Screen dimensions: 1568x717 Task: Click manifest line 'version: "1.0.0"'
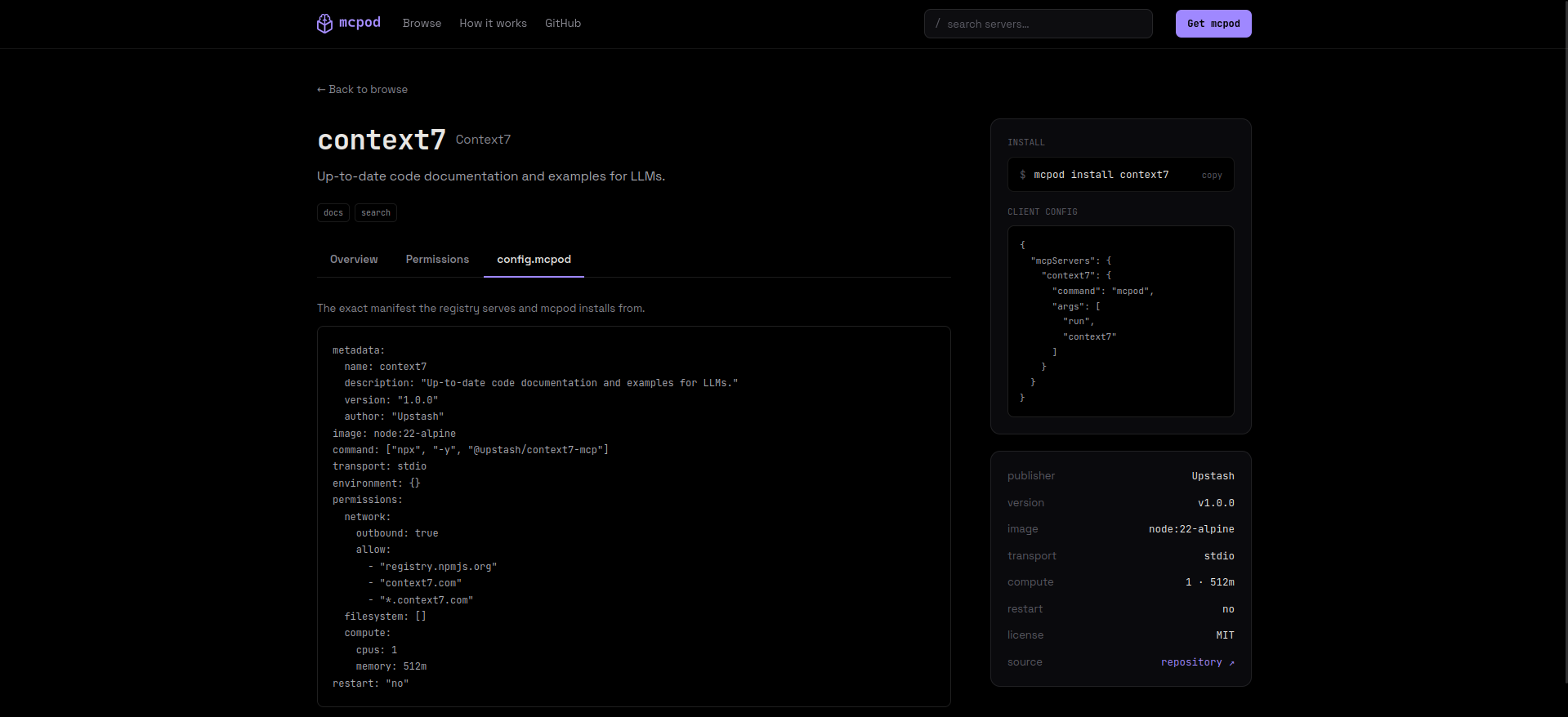(391, 400)
